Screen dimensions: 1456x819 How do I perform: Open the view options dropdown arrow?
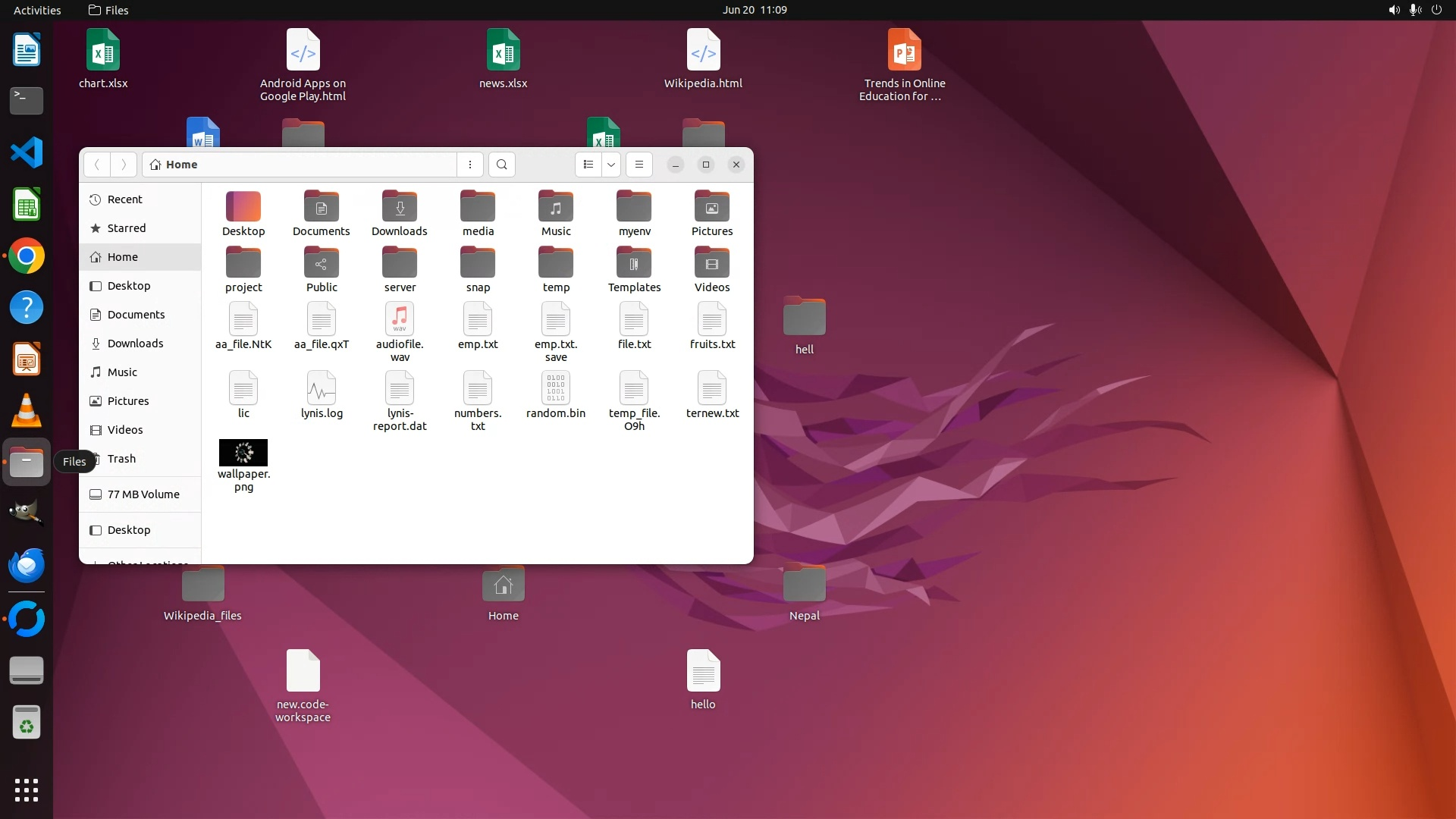pyautogui.click(x=611, y=165)
